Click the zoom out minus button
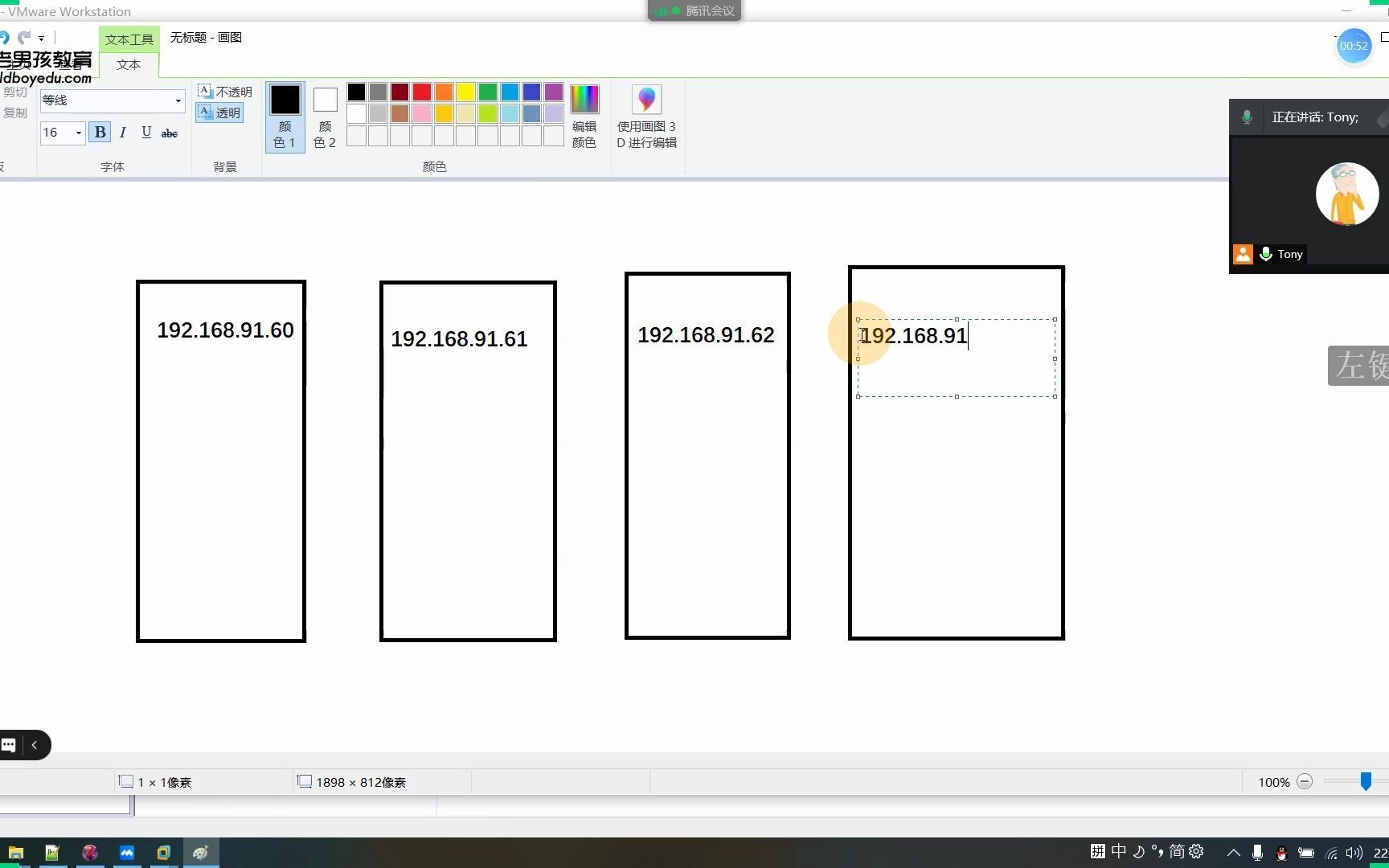Image resolution: width=1389 pixels, height=868 pixels. point(1305,781)
